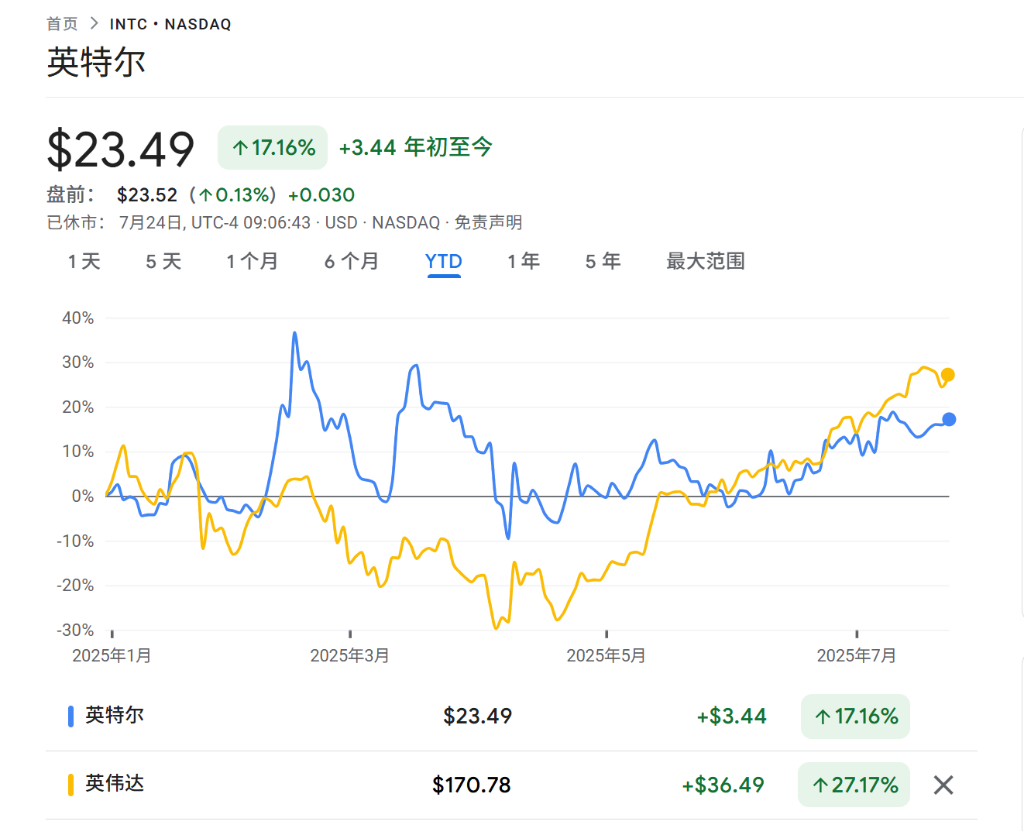The image size is (1024, 831).
Task: Click the 2025年1月 axis label
Action: pyautogui.click(x=112, y=655)
